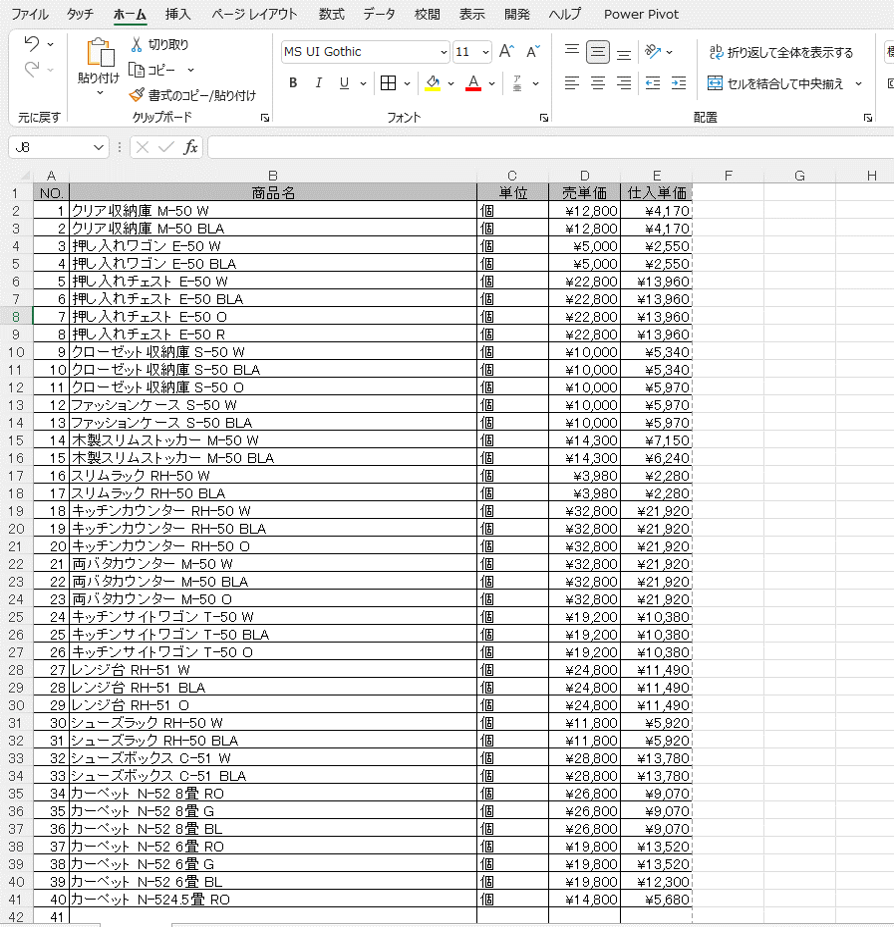Toggle Italic formatting
Screen dimensions: 894x927
point(319,83)
